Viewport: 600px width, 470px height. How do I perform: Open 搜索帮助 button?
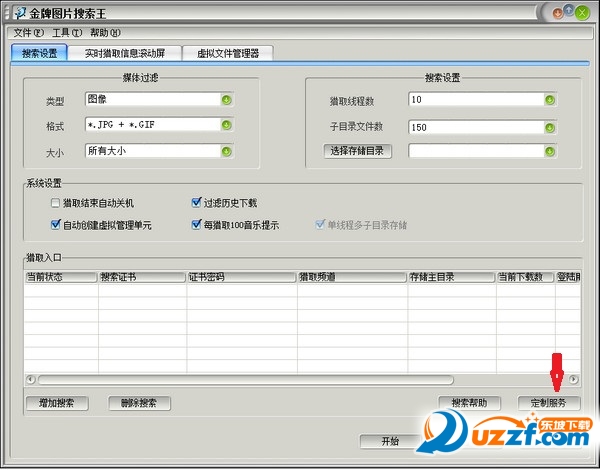[x=469, y=403]
